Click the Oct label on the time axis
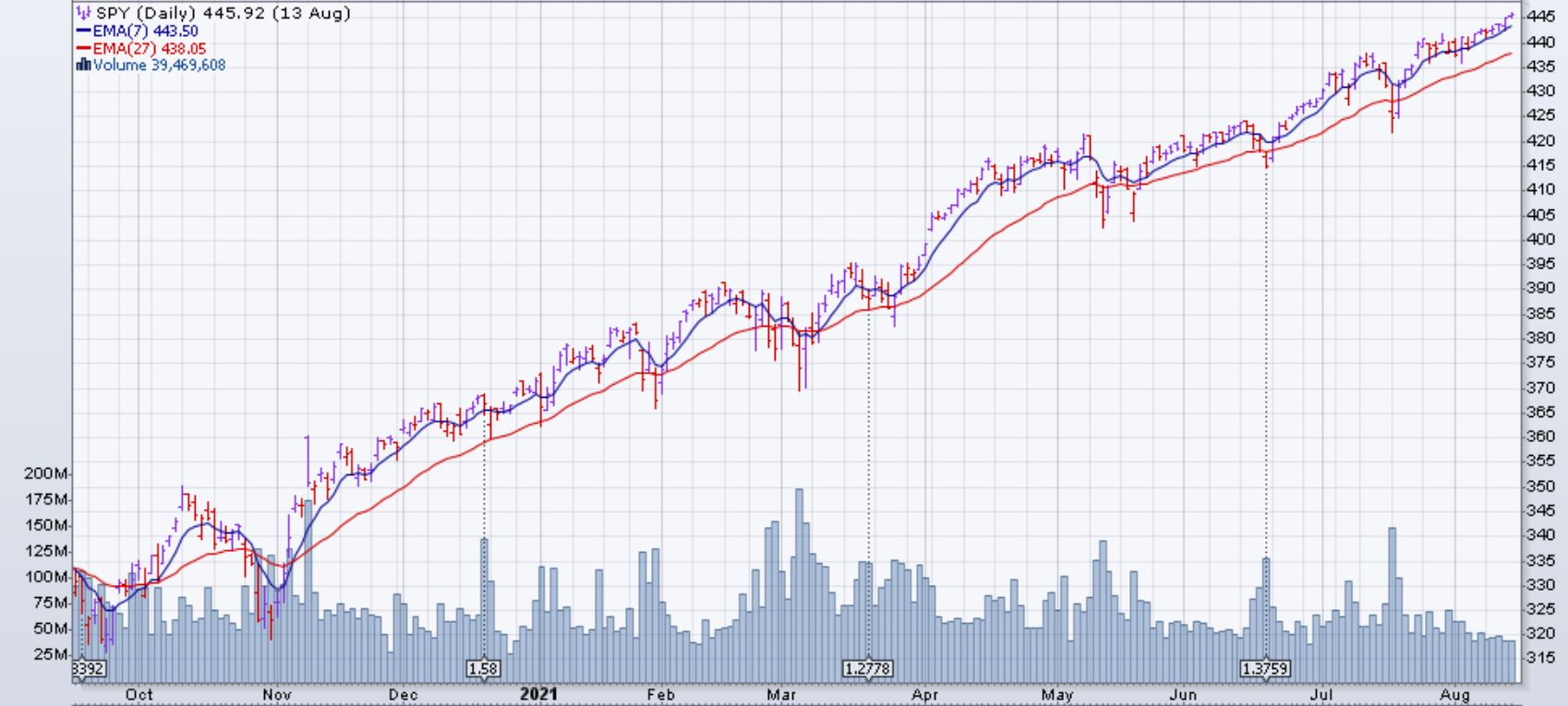Viewport: 1568px width, 706px height. 139,694
